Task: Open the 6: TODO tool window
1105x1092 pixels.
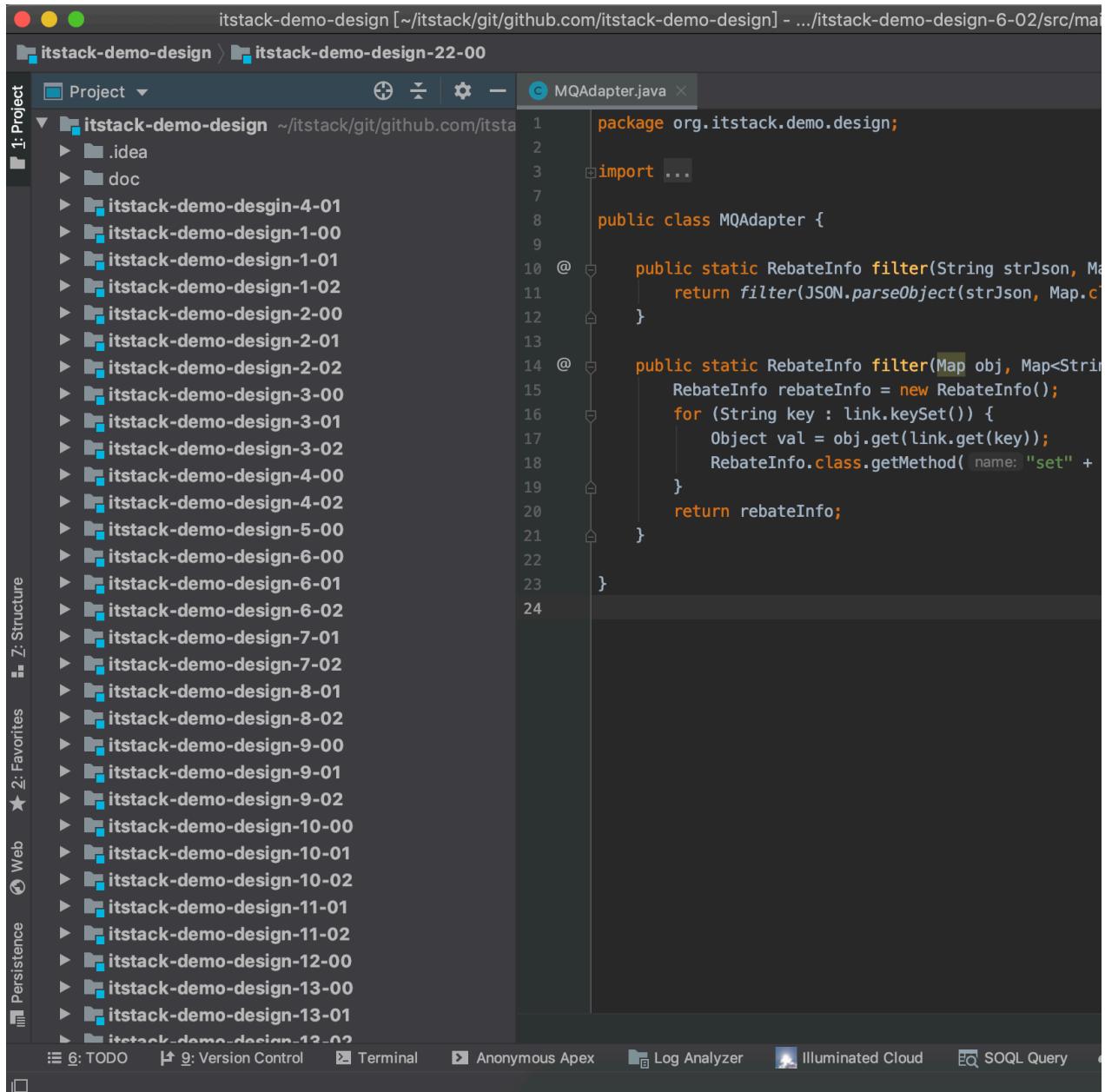Action: click(87, 1058)
